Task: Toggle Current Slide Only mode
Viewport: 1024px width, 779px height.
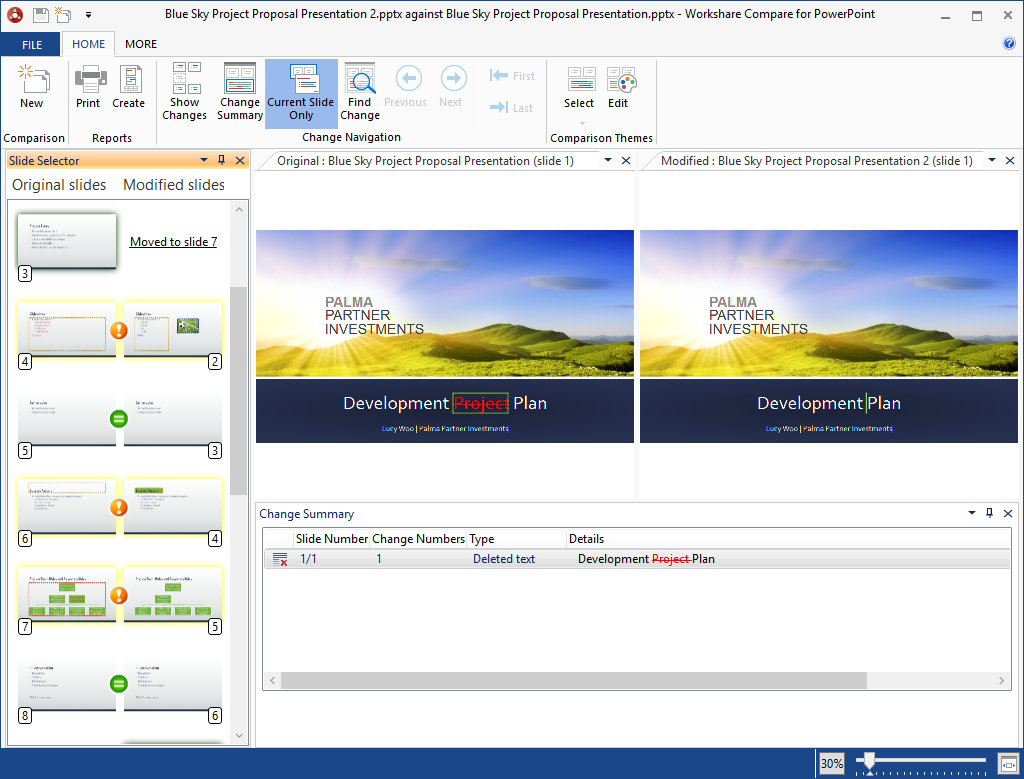Action: (301, 92)
